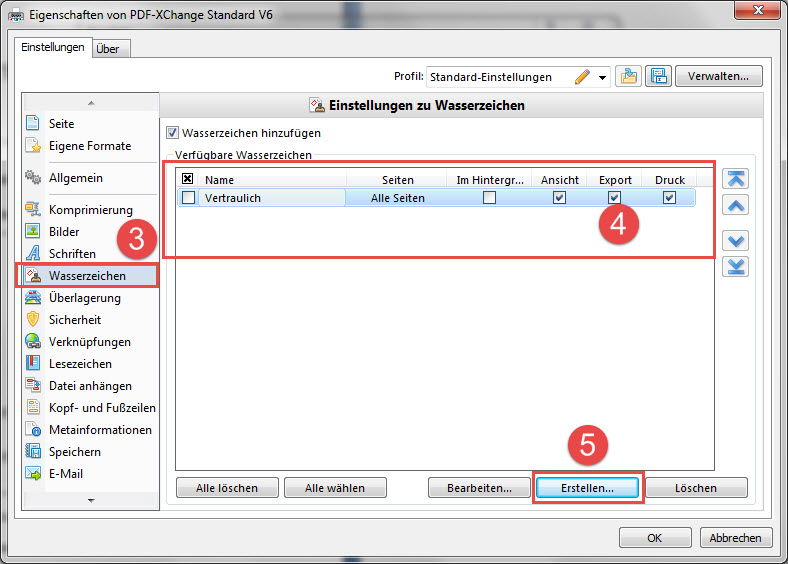Select the Einstellungen tab
Image resolution: width=788 pixels, height=564 pixels.
click(x=53, y=47)
